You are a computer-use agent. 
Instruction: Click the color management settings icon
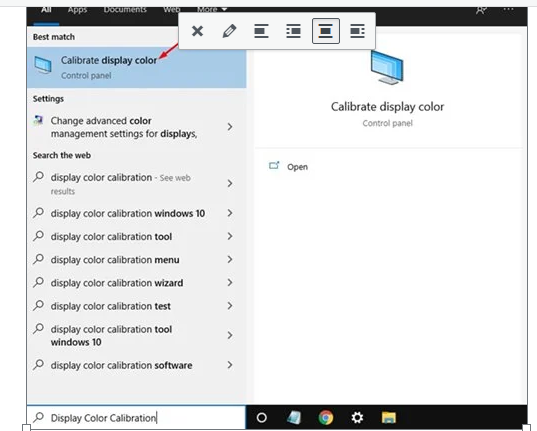(x=38, y=120)
